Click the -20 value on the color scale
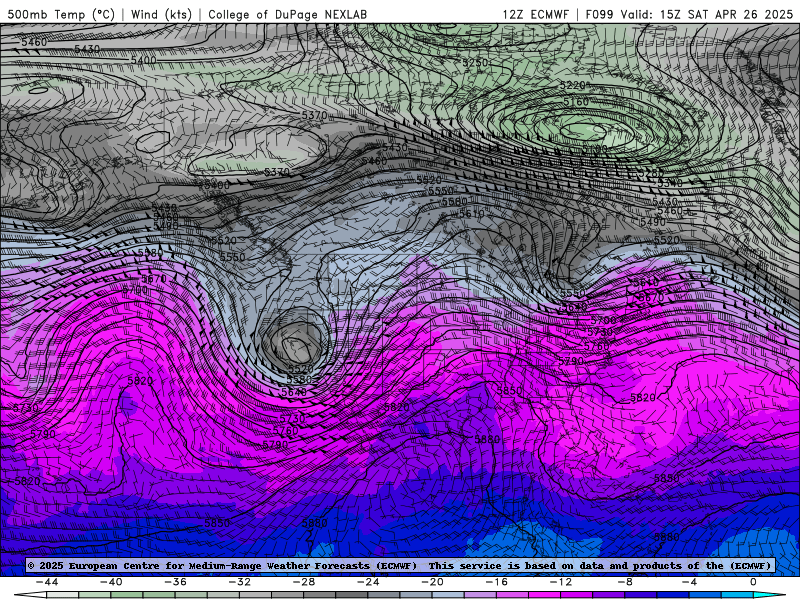800x600 pixels. point(433,582)
